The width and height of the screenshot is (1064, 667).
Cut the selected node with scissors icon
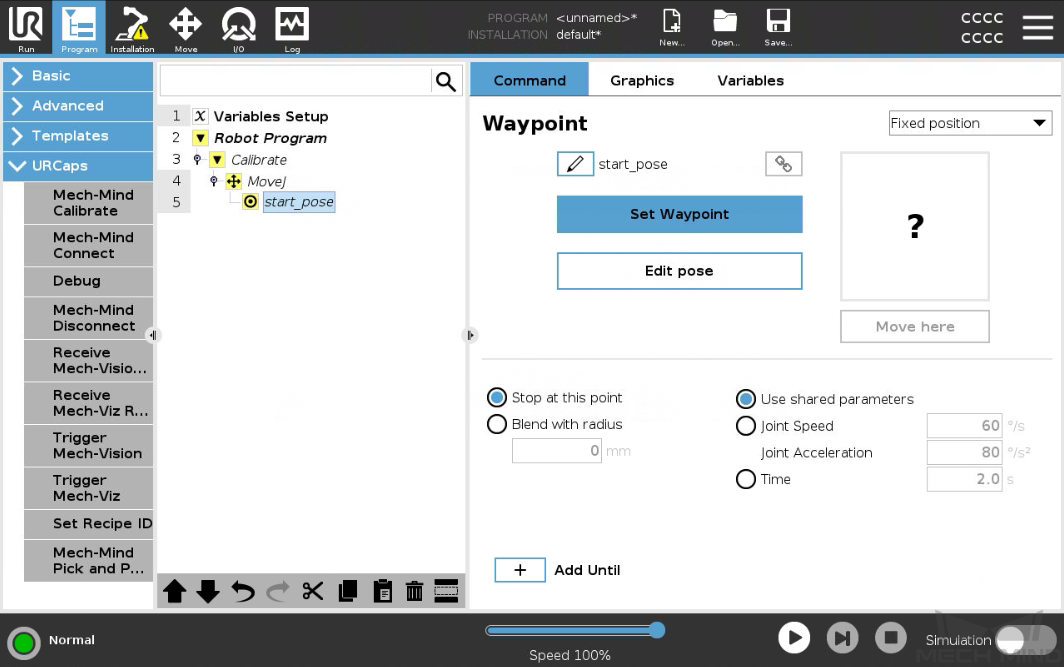[x=312, y=591]
